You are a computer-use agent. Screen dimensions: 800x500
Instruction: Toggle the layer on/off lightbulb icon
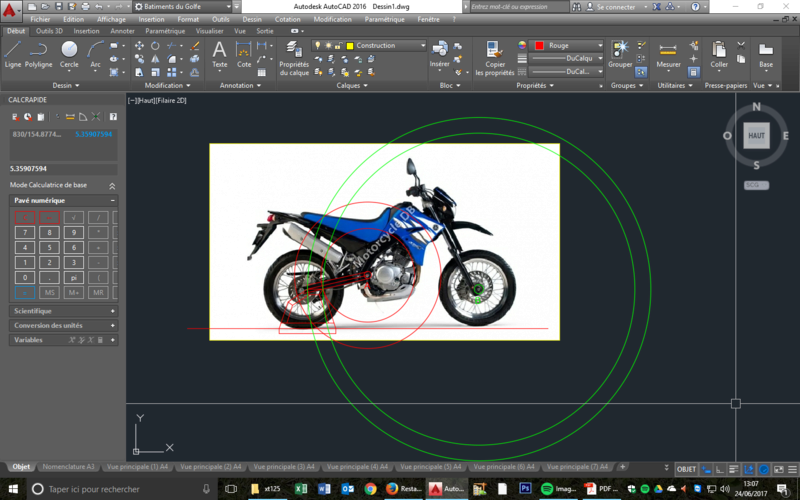pyautogui.click(x=318, y=45)
